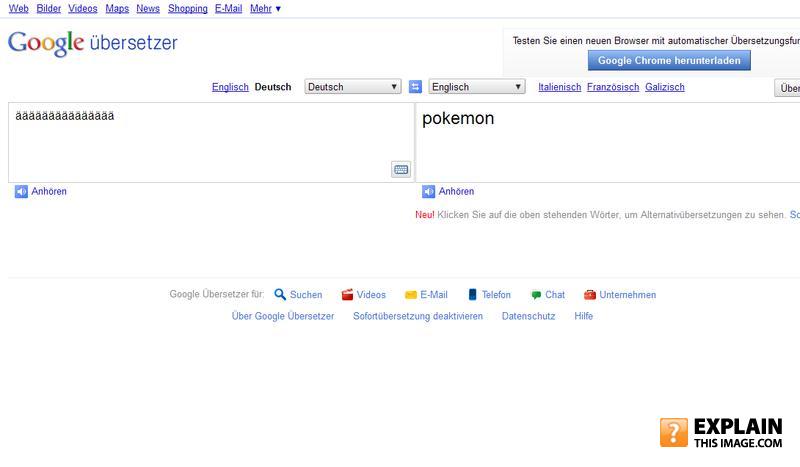Click Anhören text under source box

(x=49, y=191)
